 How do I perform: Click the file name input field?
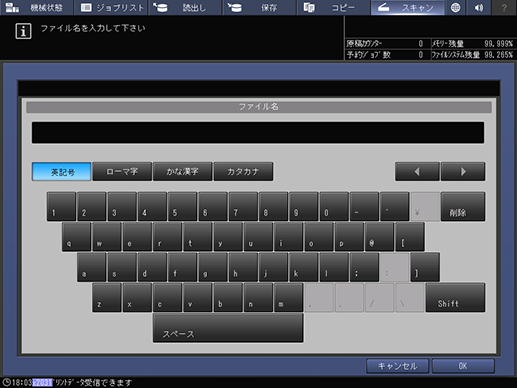point(258,133)
